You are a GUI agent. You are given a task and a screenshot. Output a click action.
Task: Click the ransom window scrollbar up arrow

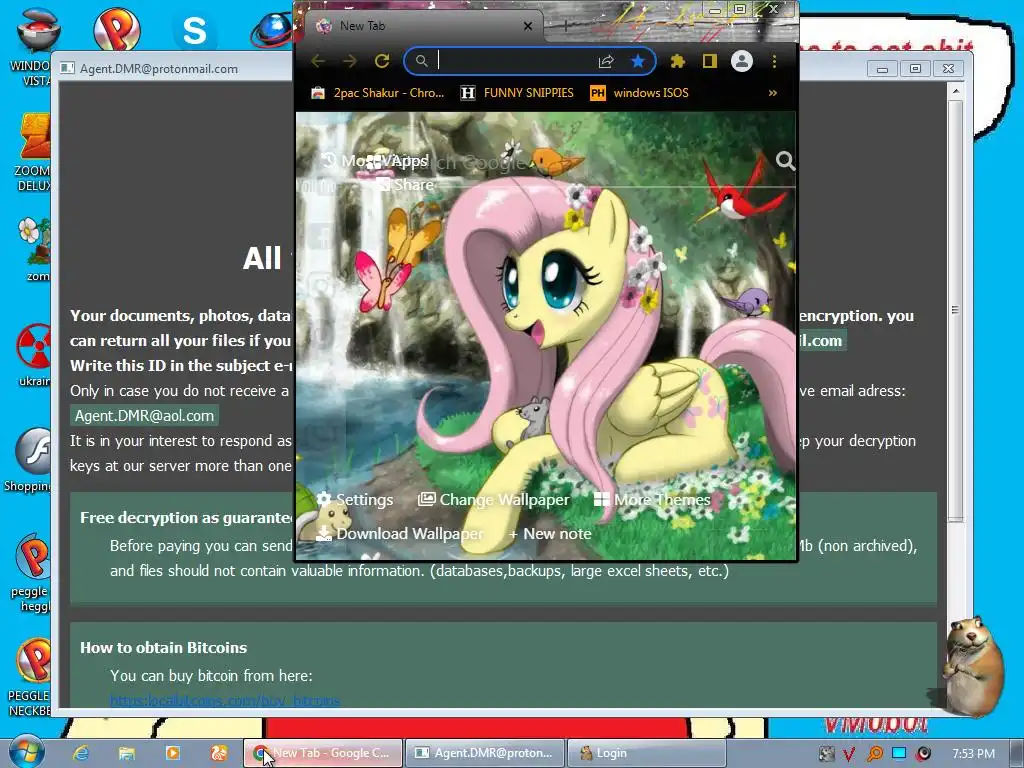(x=955, y=91)
